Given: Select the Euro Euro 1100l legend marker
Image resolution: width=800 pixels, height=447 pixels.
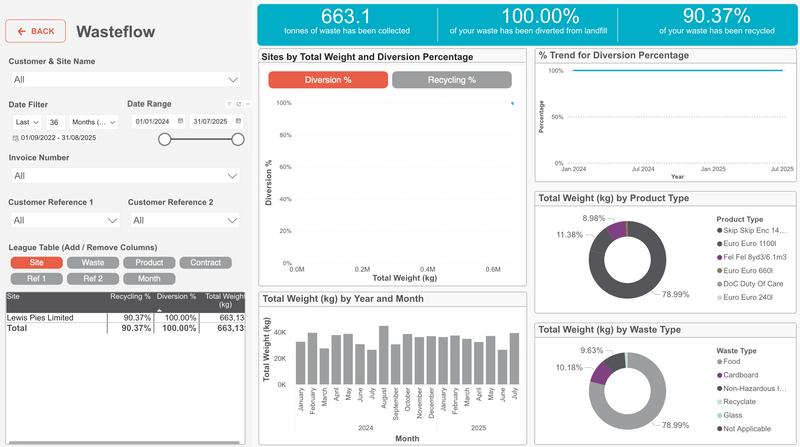Looking at the screenshot, I should 722,244.
